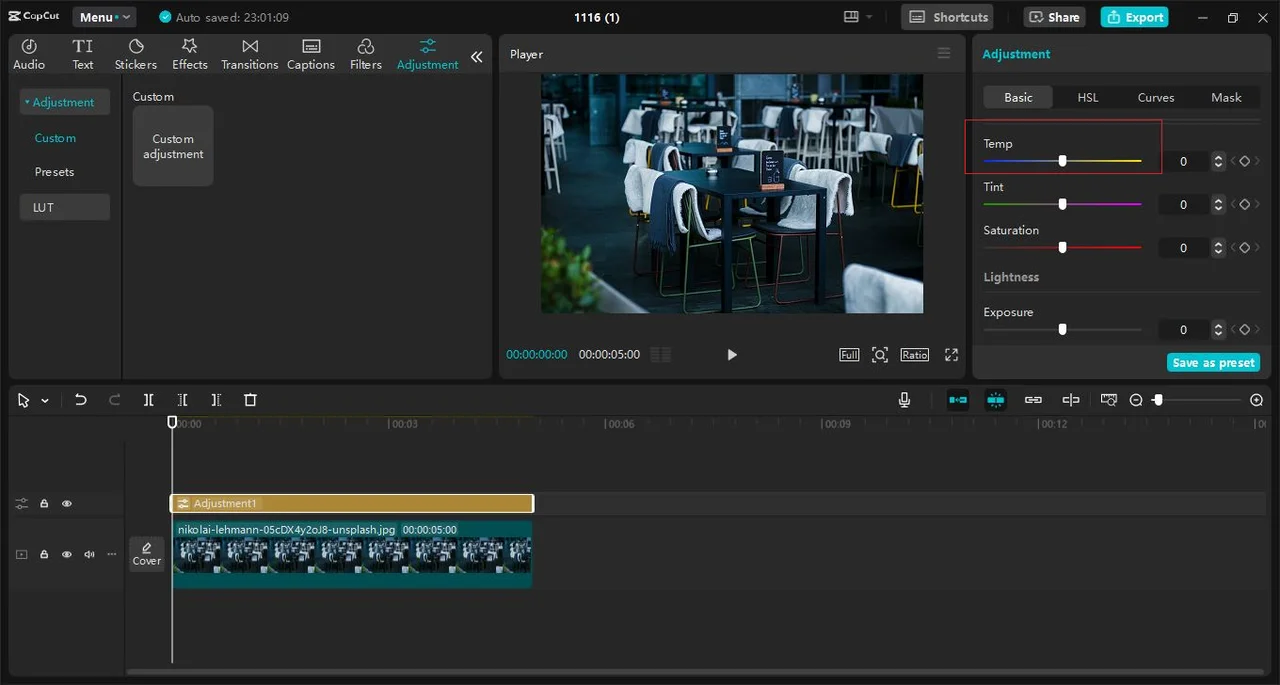Click the Export button
Screen dimensions: 1280x685
(1134, 17)
